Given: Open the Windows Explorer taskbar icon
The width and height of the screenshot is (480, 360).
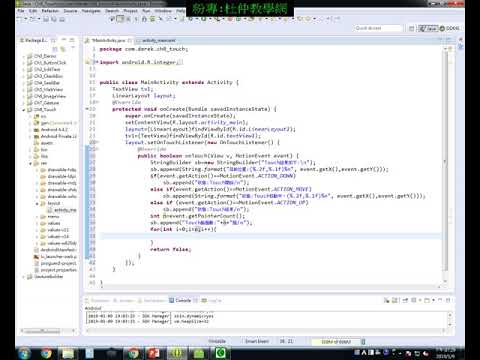Looking at the screenshot, I should pos(68,353).
